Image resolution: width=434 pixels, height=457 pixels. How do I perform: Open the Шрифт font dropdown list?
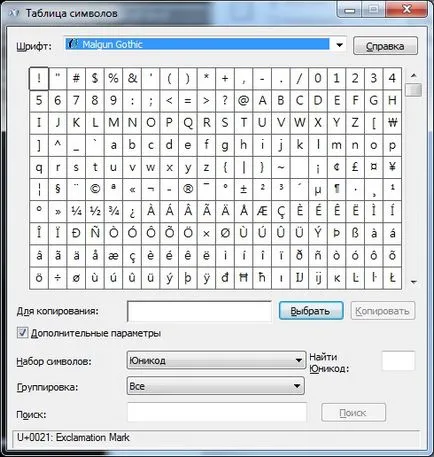click(339, 45)
